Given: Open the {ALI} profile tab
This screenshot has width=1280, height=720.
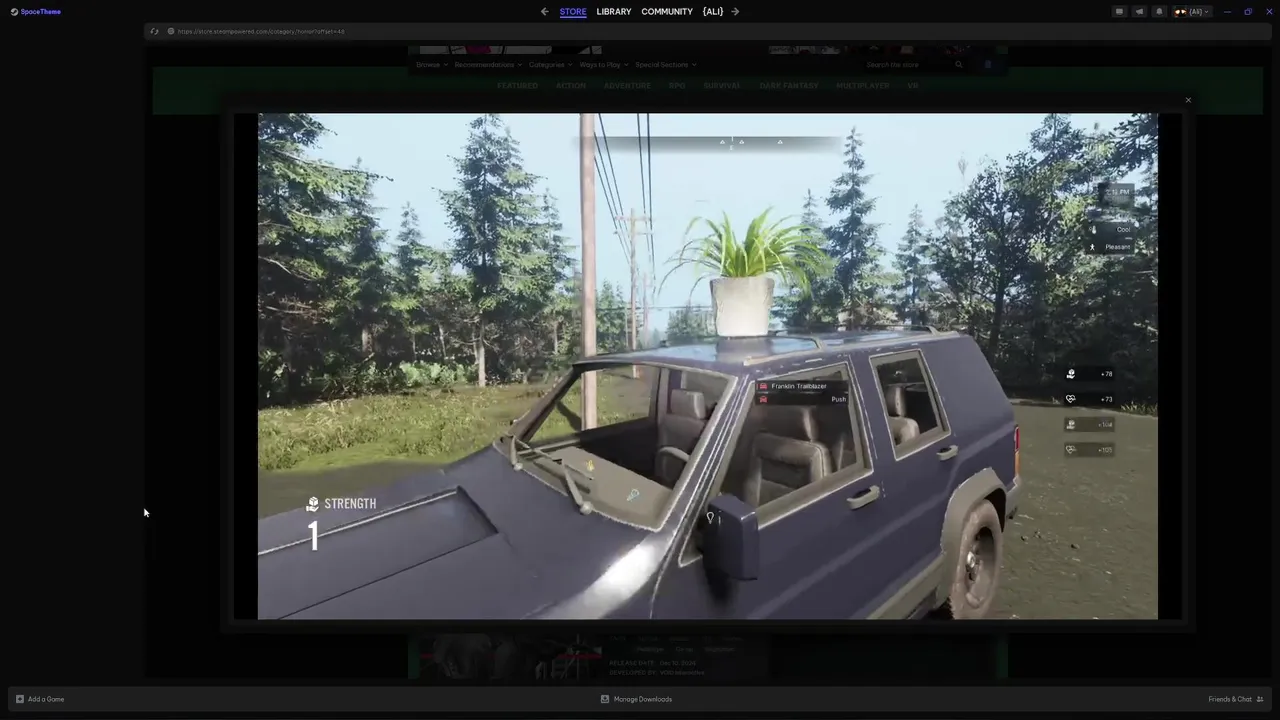Looking at the screenshot, I should pos(713,12).
